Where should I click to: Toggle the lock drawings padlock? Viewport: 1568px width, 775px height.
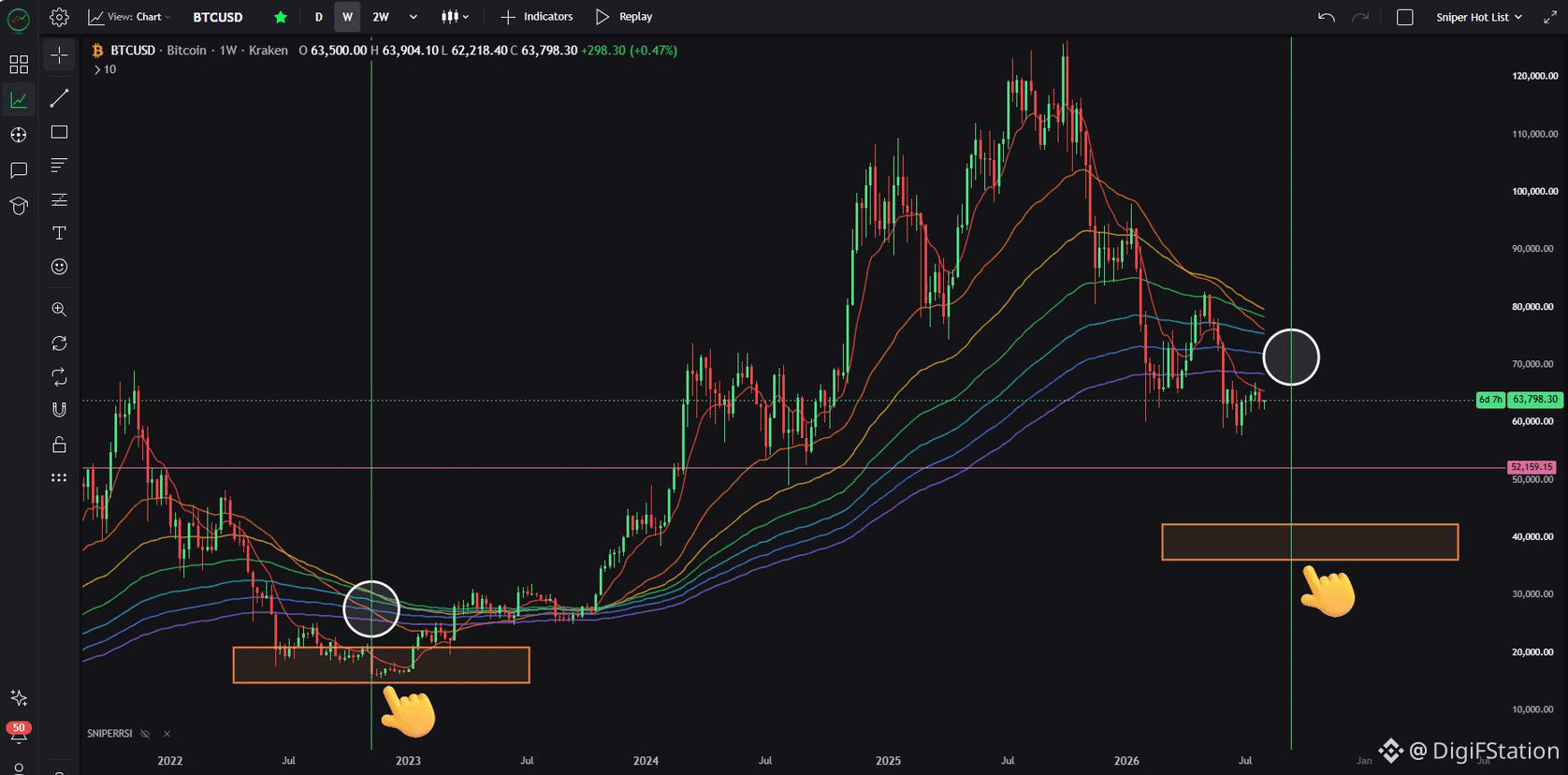pos(59,444)
